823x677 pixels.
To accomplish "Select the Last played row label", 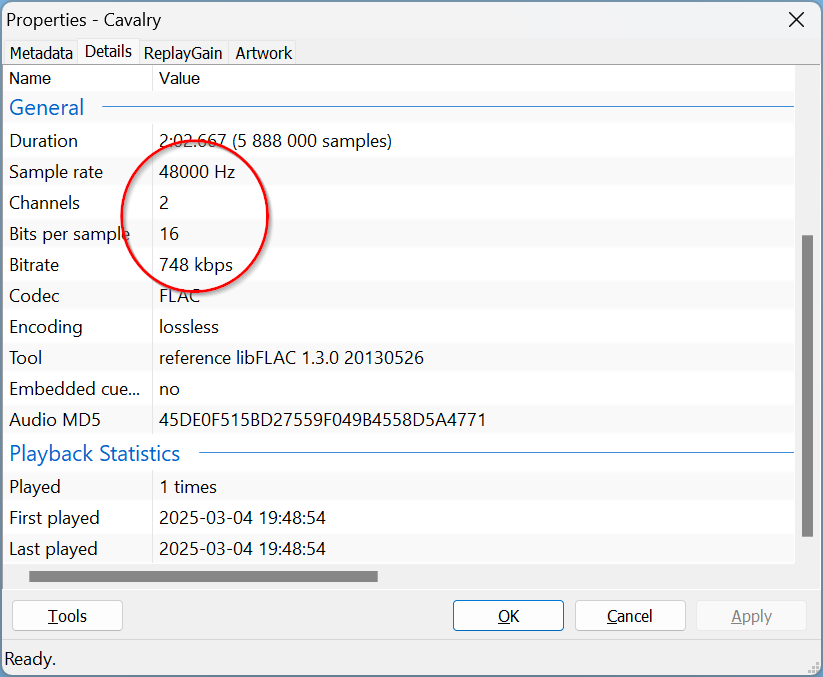I will click(54, 548).
